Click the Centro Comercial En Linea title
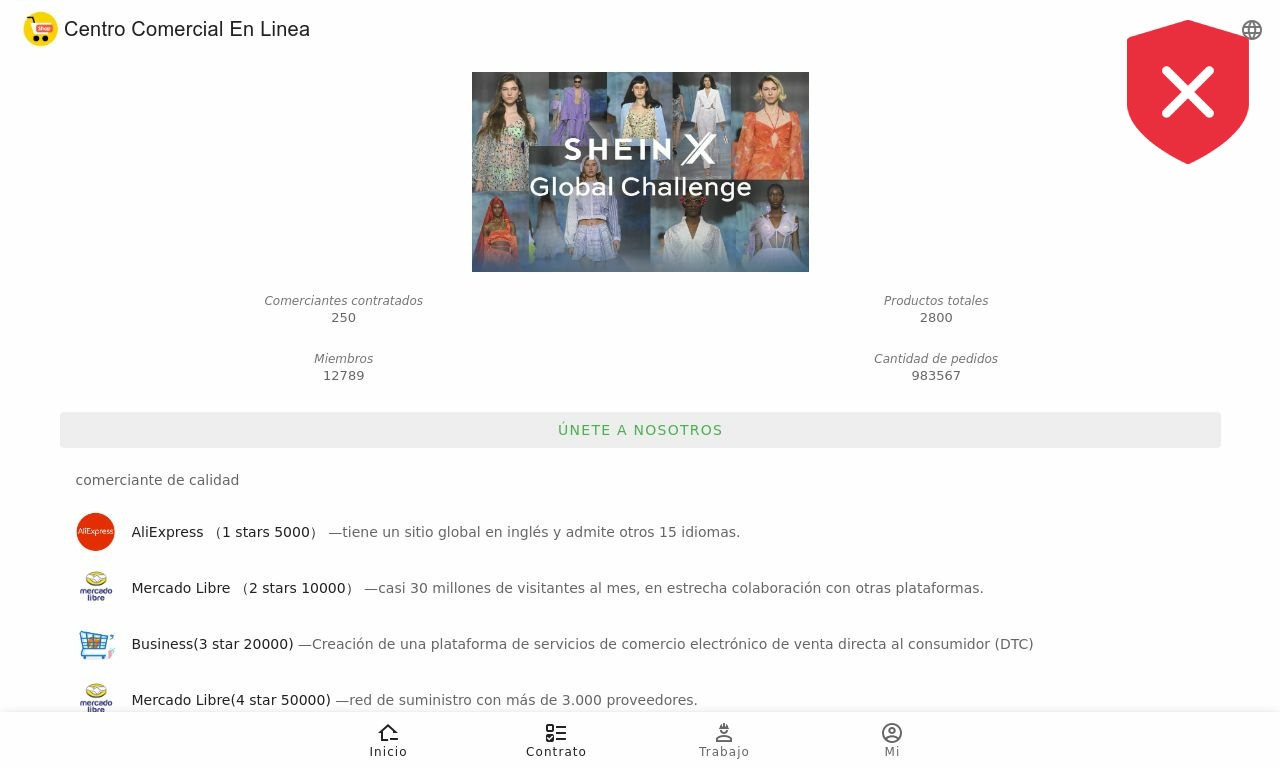The image size is (1280, 768). tap(187, 29)
